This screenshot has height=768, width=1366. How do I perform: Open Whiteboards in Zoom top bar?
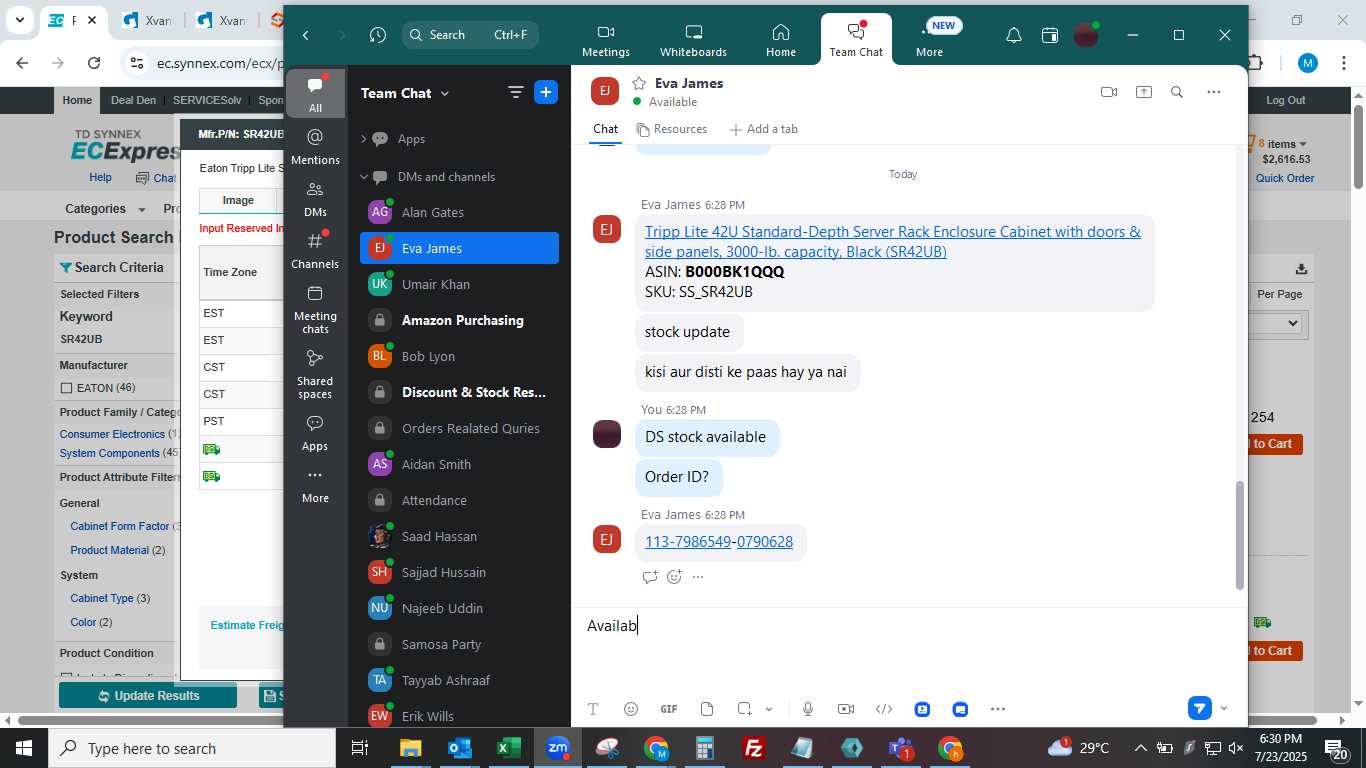coord(693,41)
